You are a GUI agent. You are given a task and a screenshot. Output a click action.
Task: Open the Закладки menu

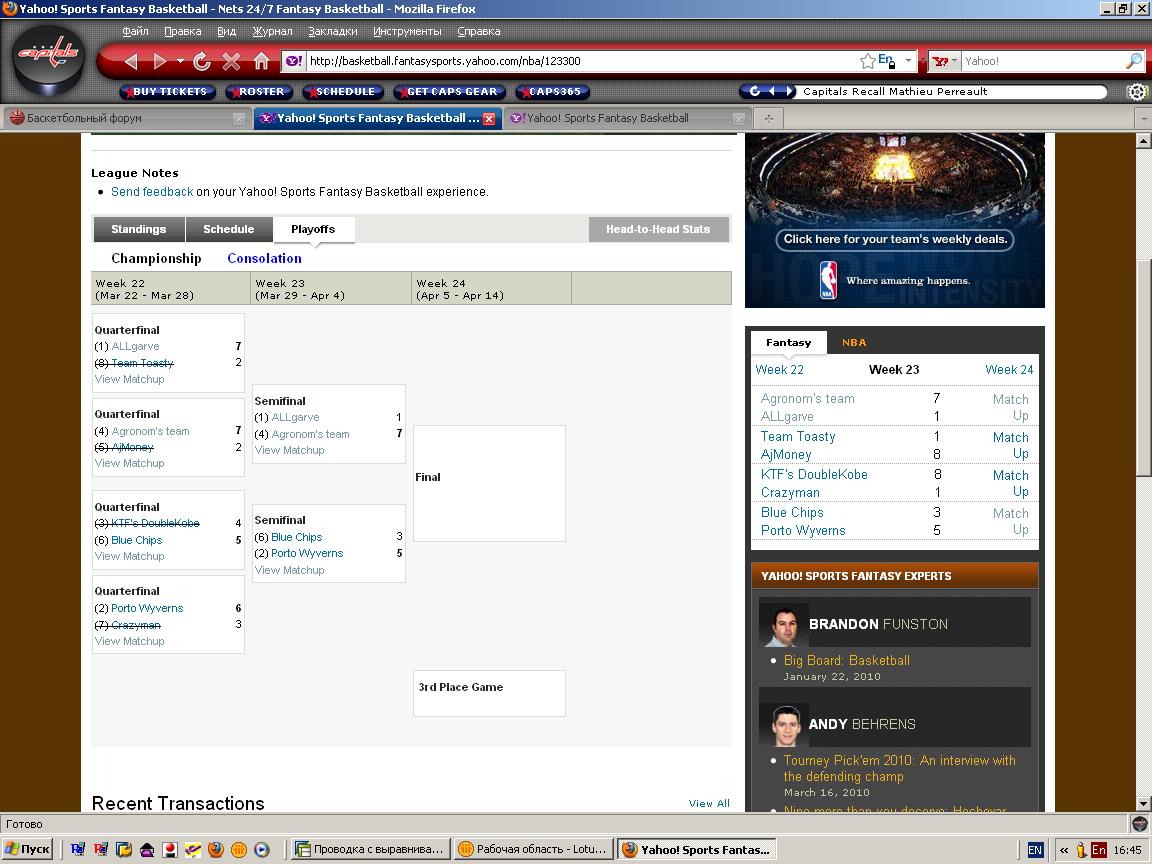coord(333,31)
